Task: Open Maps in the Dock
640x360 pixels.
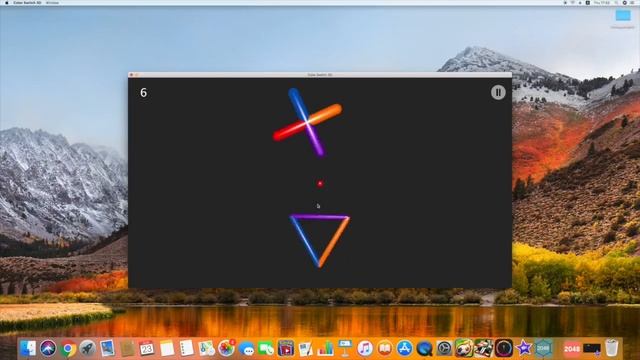Action: 207,349
